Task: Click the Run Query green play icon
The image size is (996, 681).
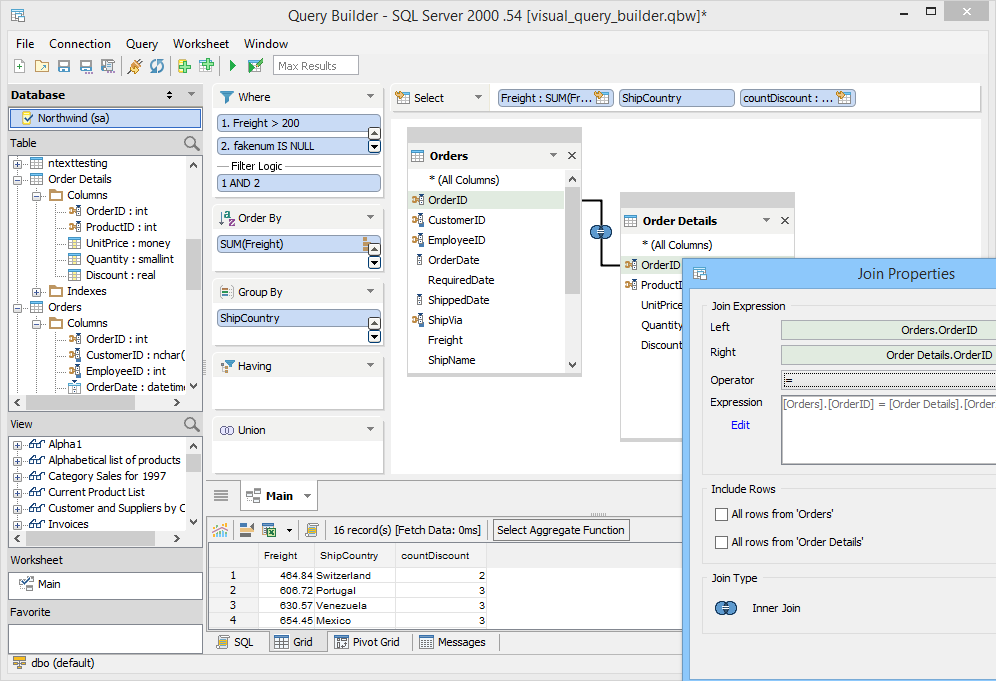Action: click(x=233, y=66)
